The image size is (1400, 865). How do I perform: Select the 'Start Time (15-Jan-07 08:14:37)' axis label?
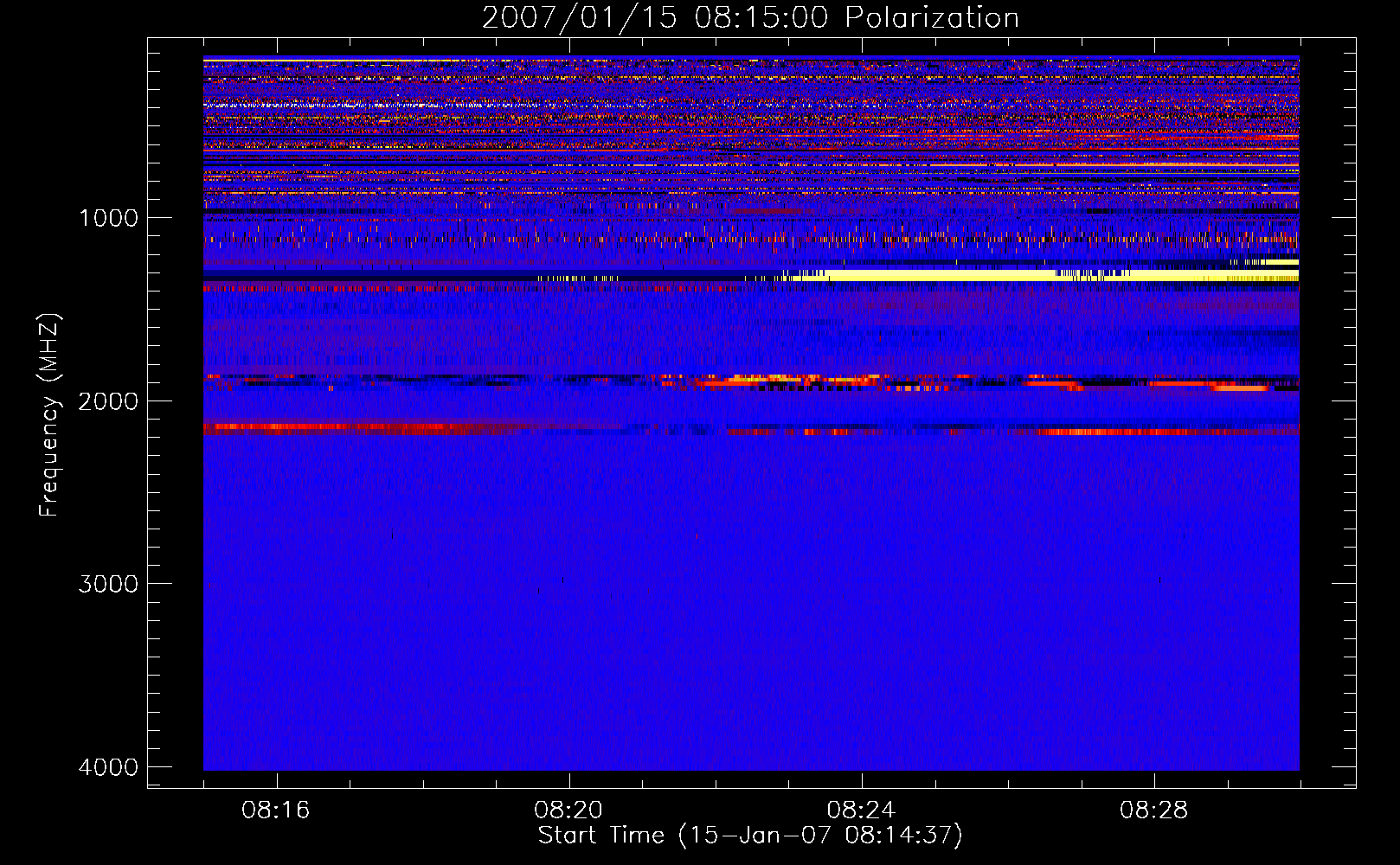[x=750, y=836]
